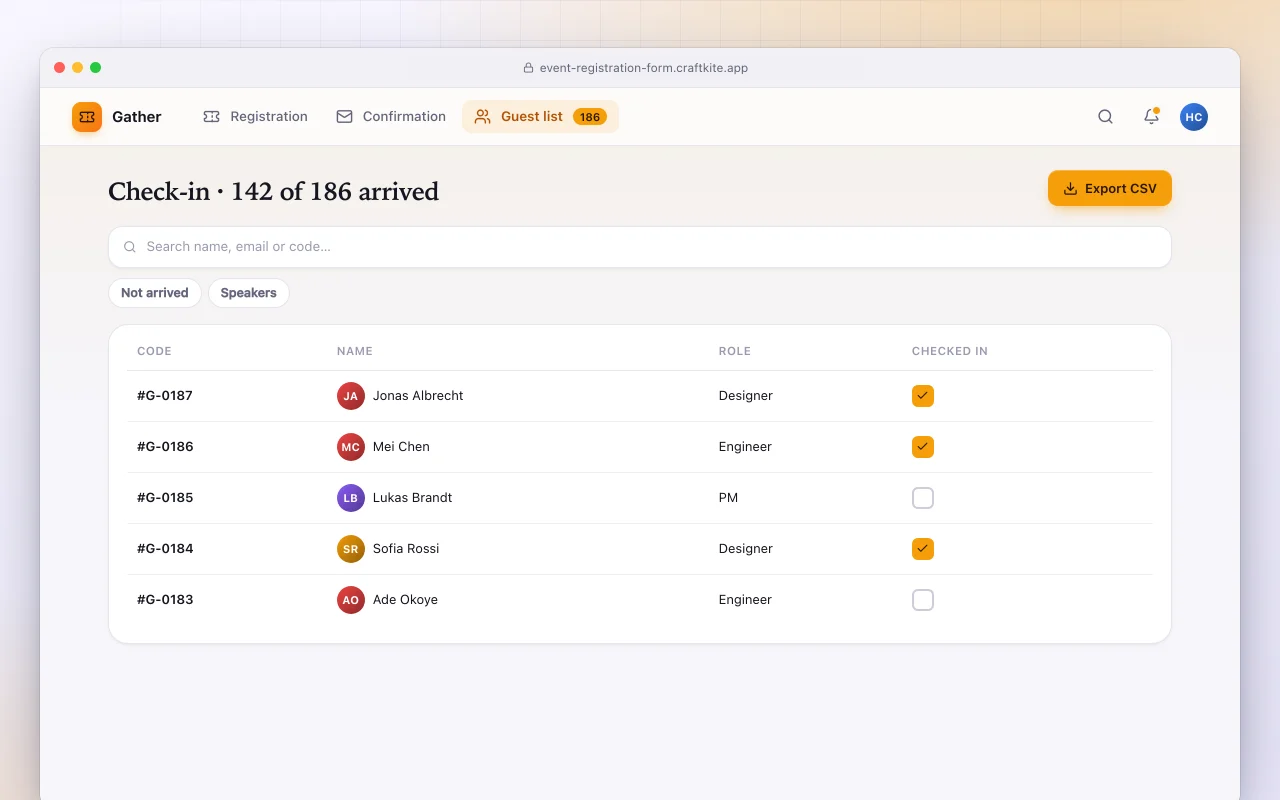The height and width of the screenshot is (800, 1280).
Task: Select the Guest list tab
Action: pos(540,117)
